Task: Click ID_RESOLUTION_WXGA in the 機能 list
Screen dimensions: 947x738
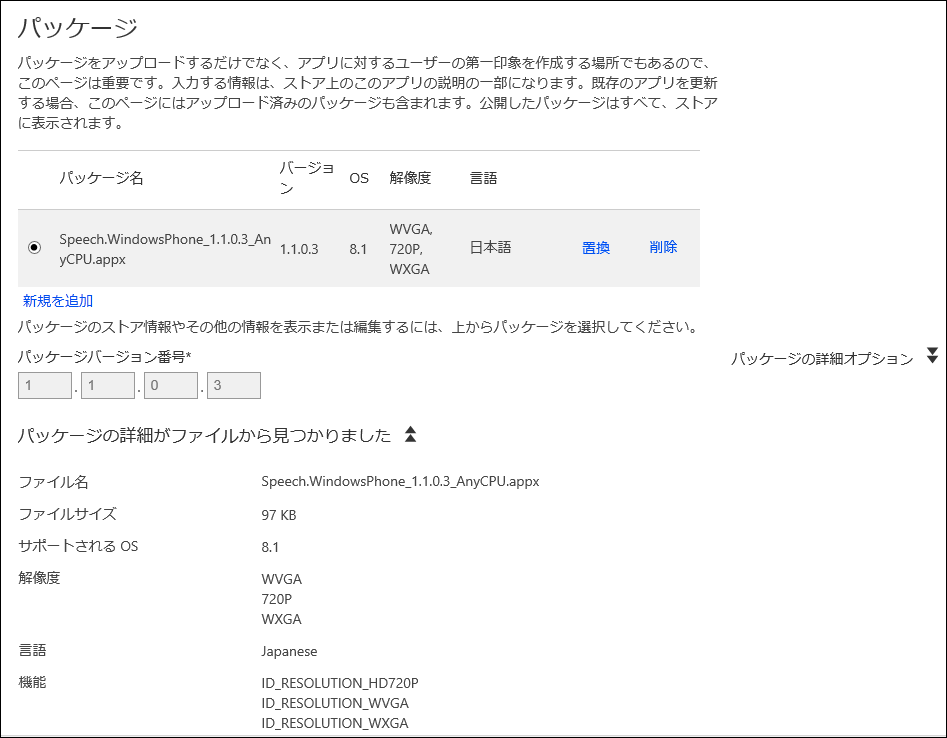Action: (335, 723)
